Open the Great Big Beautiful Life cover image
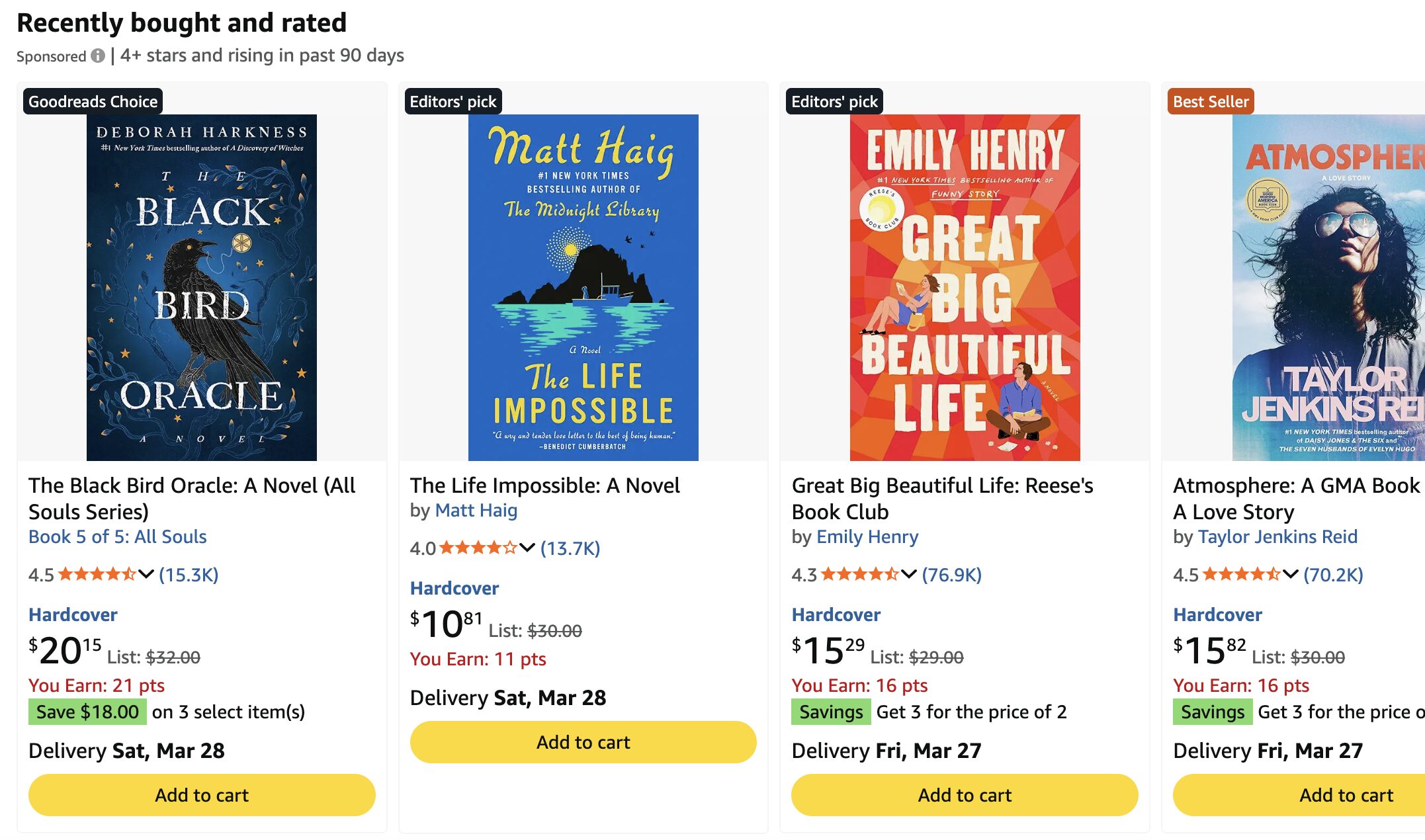The image size is (1425, 840). tap(963, 286)
